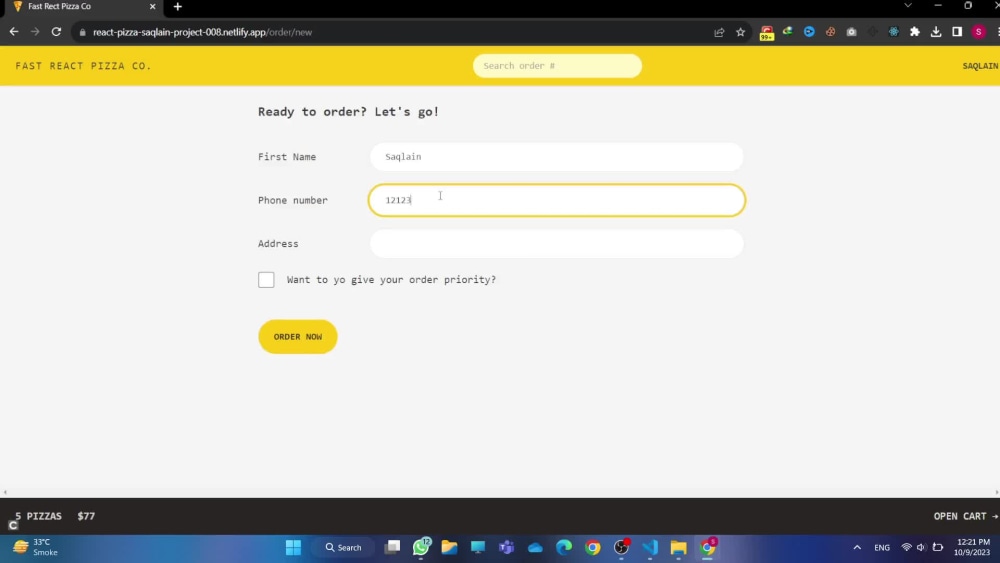
Task: Open the red extension with 99+ badge
Action: [x=767, y=33]
